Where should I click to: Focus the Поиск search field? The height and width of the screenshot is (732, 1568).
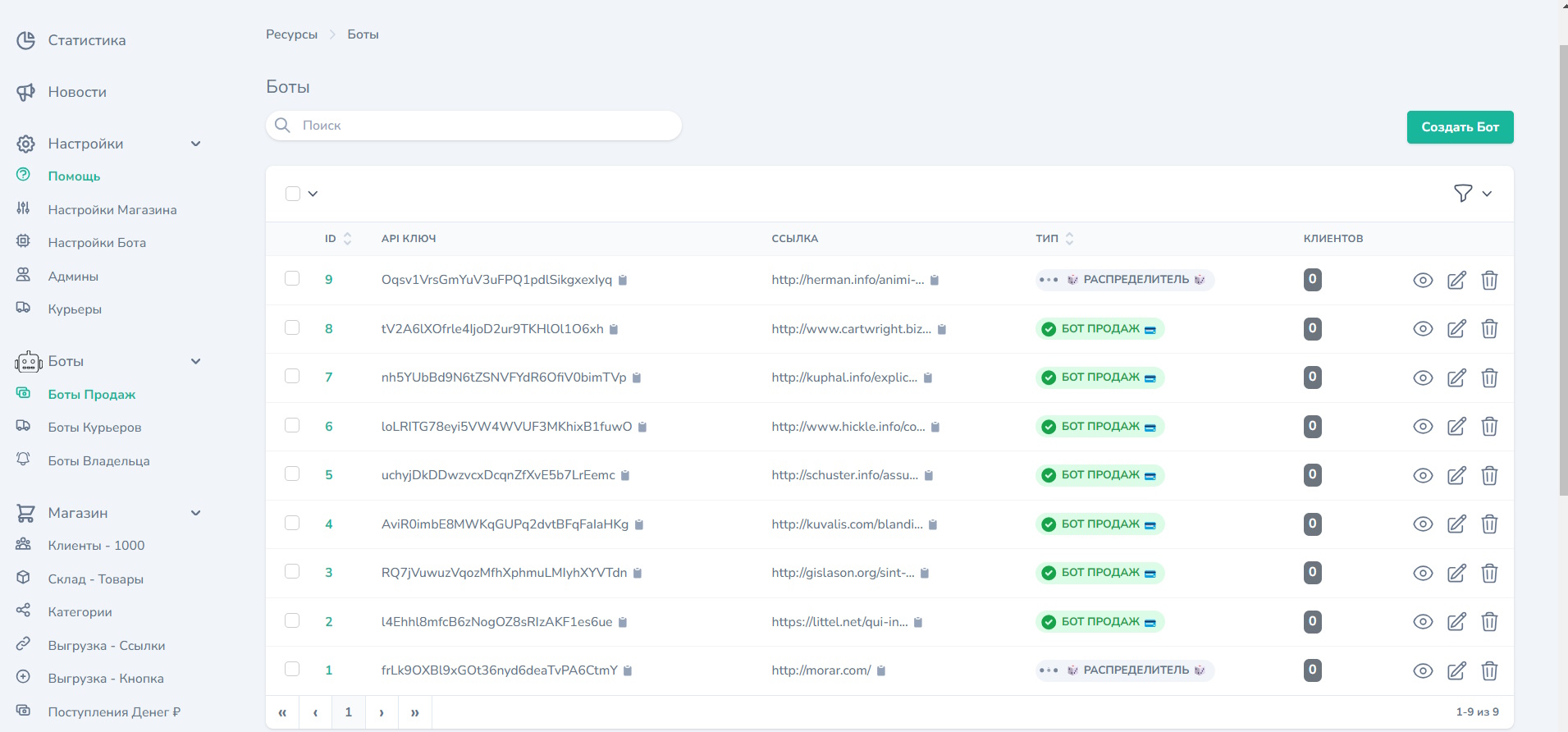(x=484, y=126)
